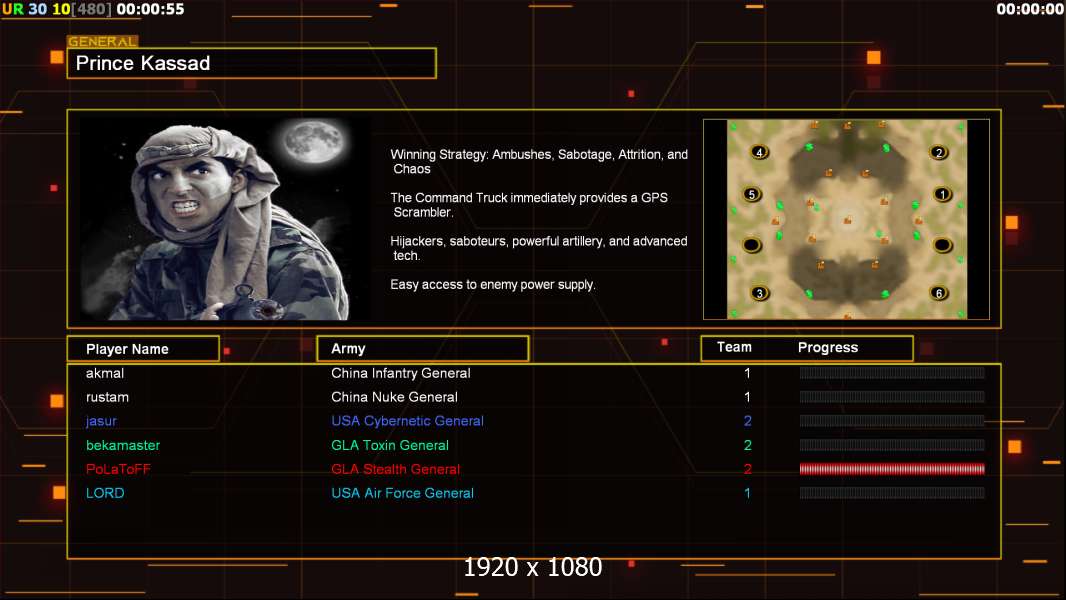Click USA Air Force General army entry
This screenshot has height=600, width=1066.
click(x=402, y=493)
